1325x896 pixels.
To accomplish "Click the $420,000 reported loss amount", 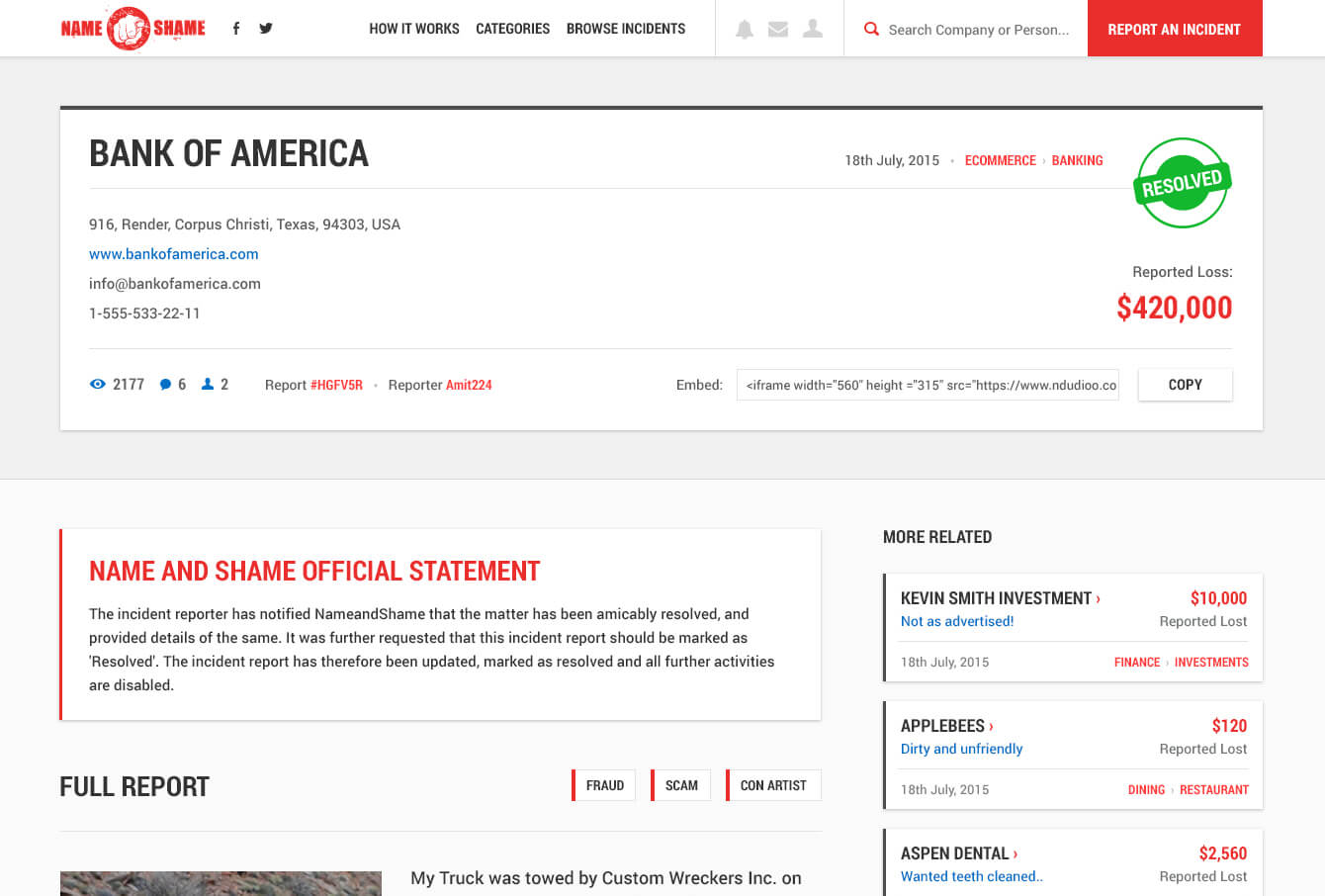I will point(1175,308).
